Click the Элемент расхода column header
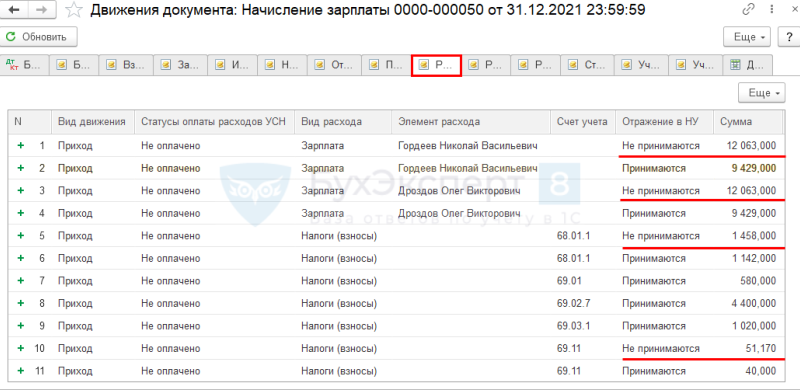800x390 pixels. tap(471, 121)
